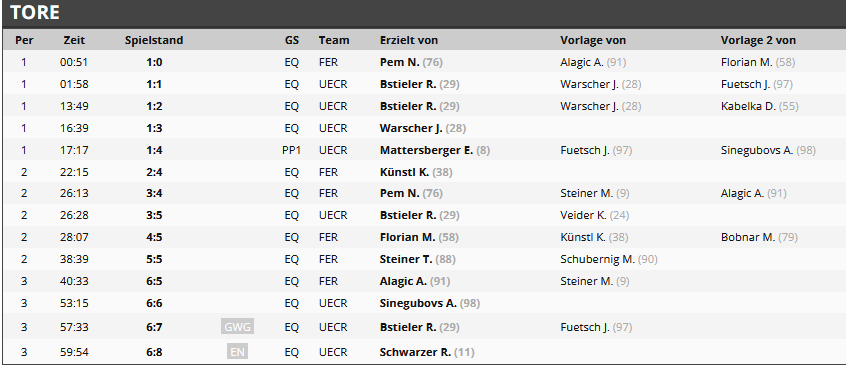Click the Erzielt von column header
846x365 pixels.
[408, 40]
